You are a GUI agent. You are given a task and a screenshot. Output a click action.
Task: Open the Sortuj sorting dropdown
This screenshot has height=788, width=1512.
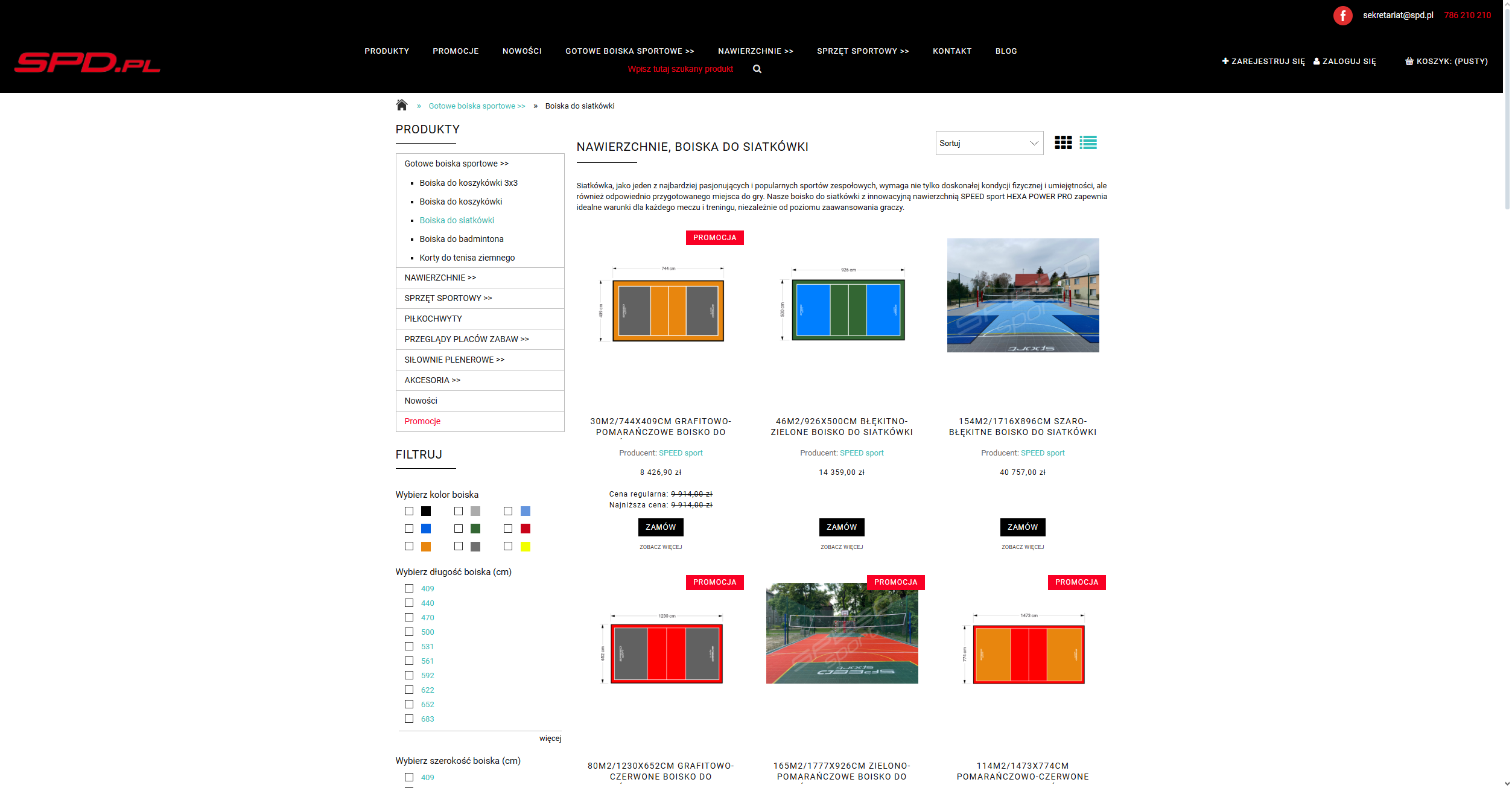(989, 143)
